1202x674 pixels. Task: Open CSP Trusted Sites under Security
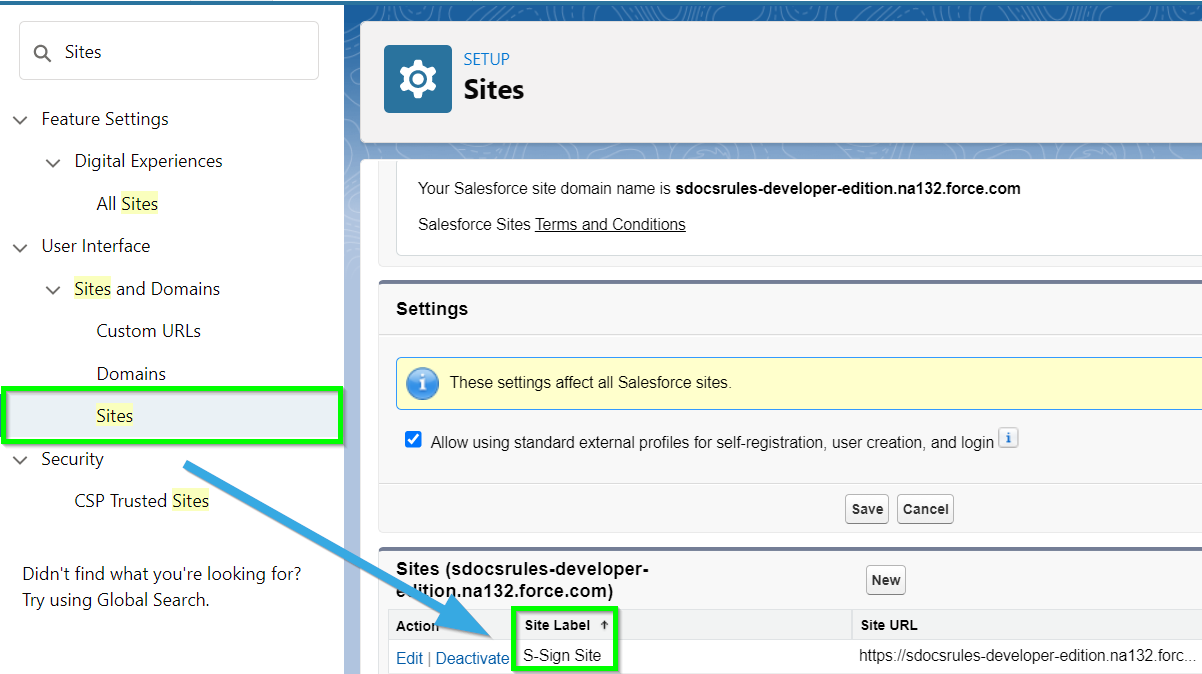coord(142,501)
